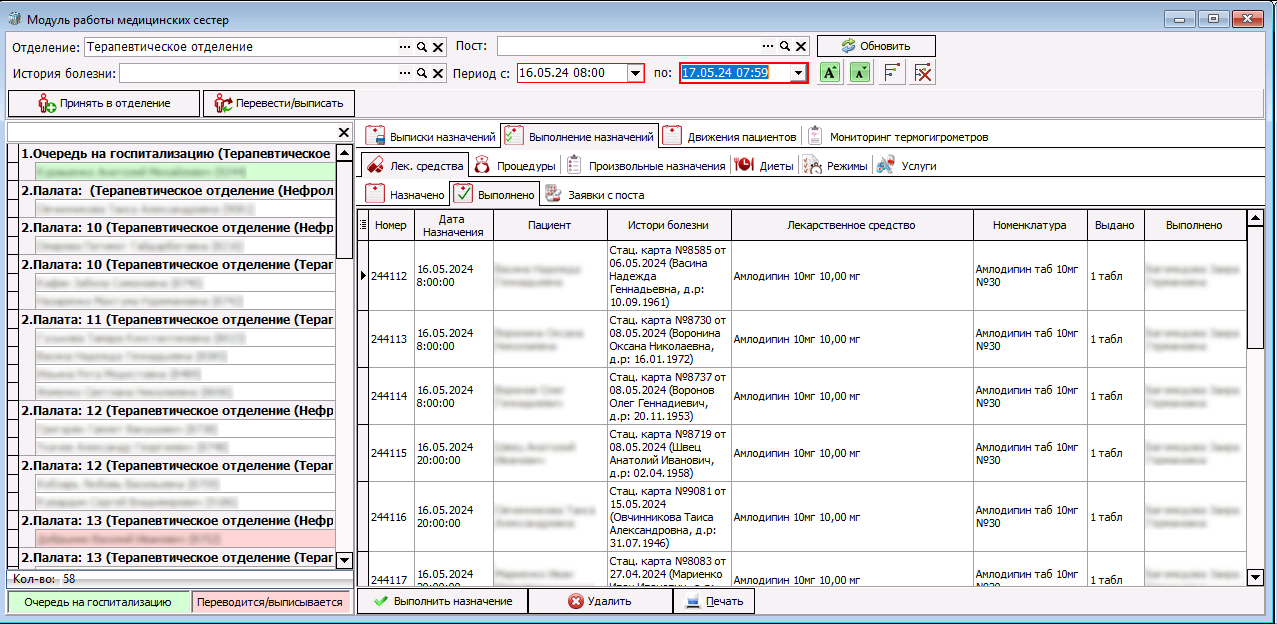Select '2.Палата: 12' Тераг group row
The height and width of the screenshot is (624, 1277).
point(176,466)
